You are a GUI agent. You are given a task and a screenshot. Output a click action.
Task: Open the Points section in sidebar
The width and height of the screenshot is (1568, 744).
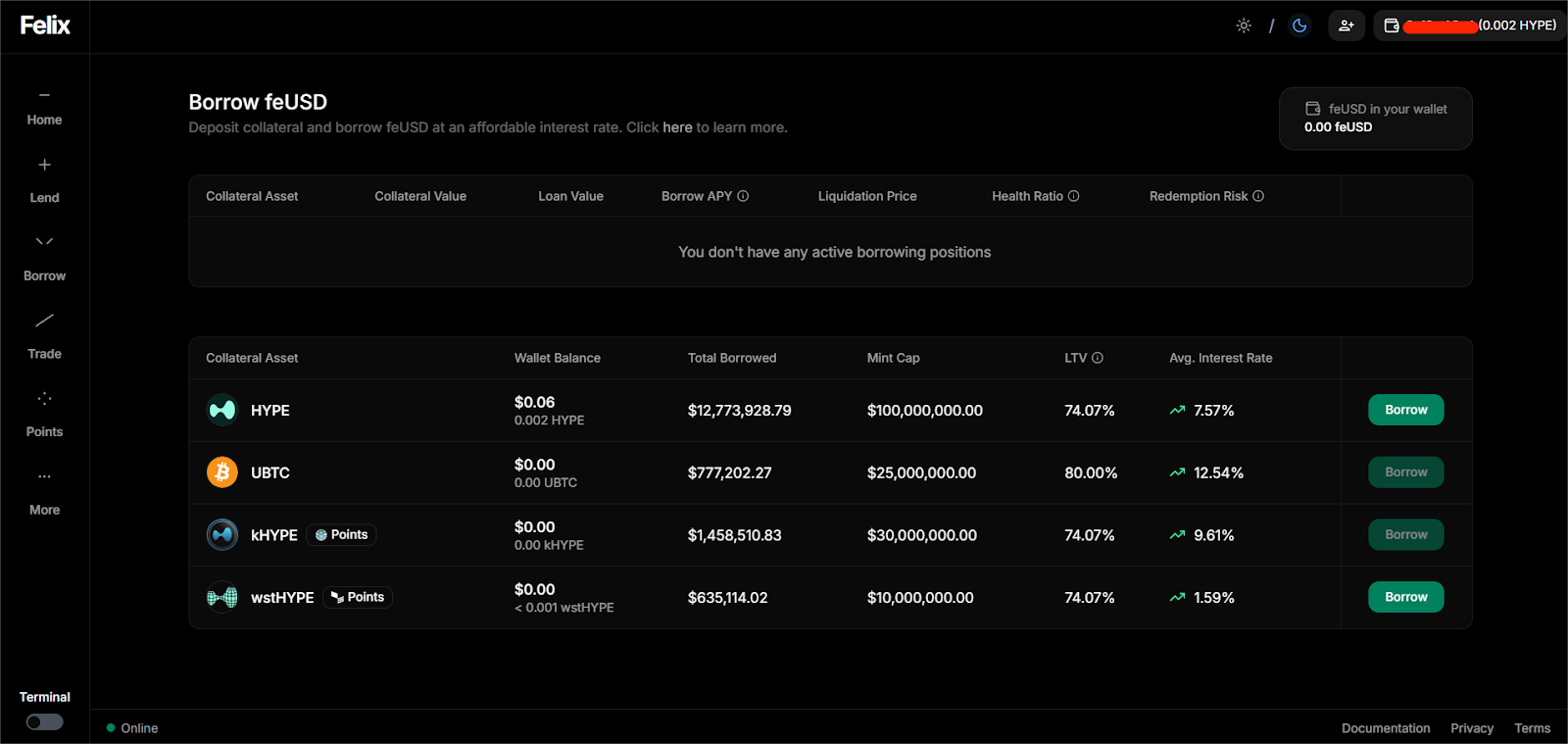[44, 416]
